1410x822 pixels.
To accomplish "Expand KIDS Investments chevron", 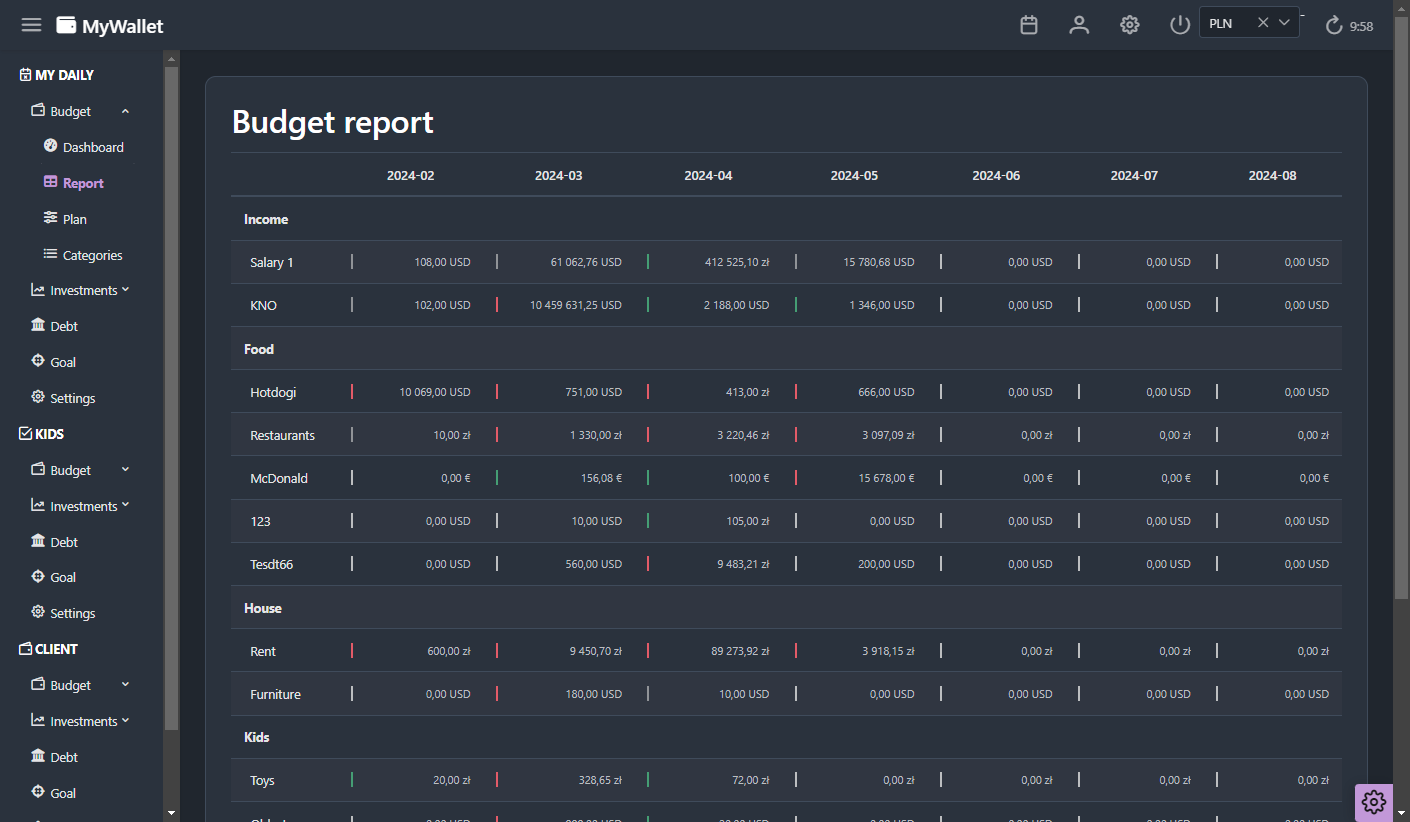I will click(x=125, y=505).
